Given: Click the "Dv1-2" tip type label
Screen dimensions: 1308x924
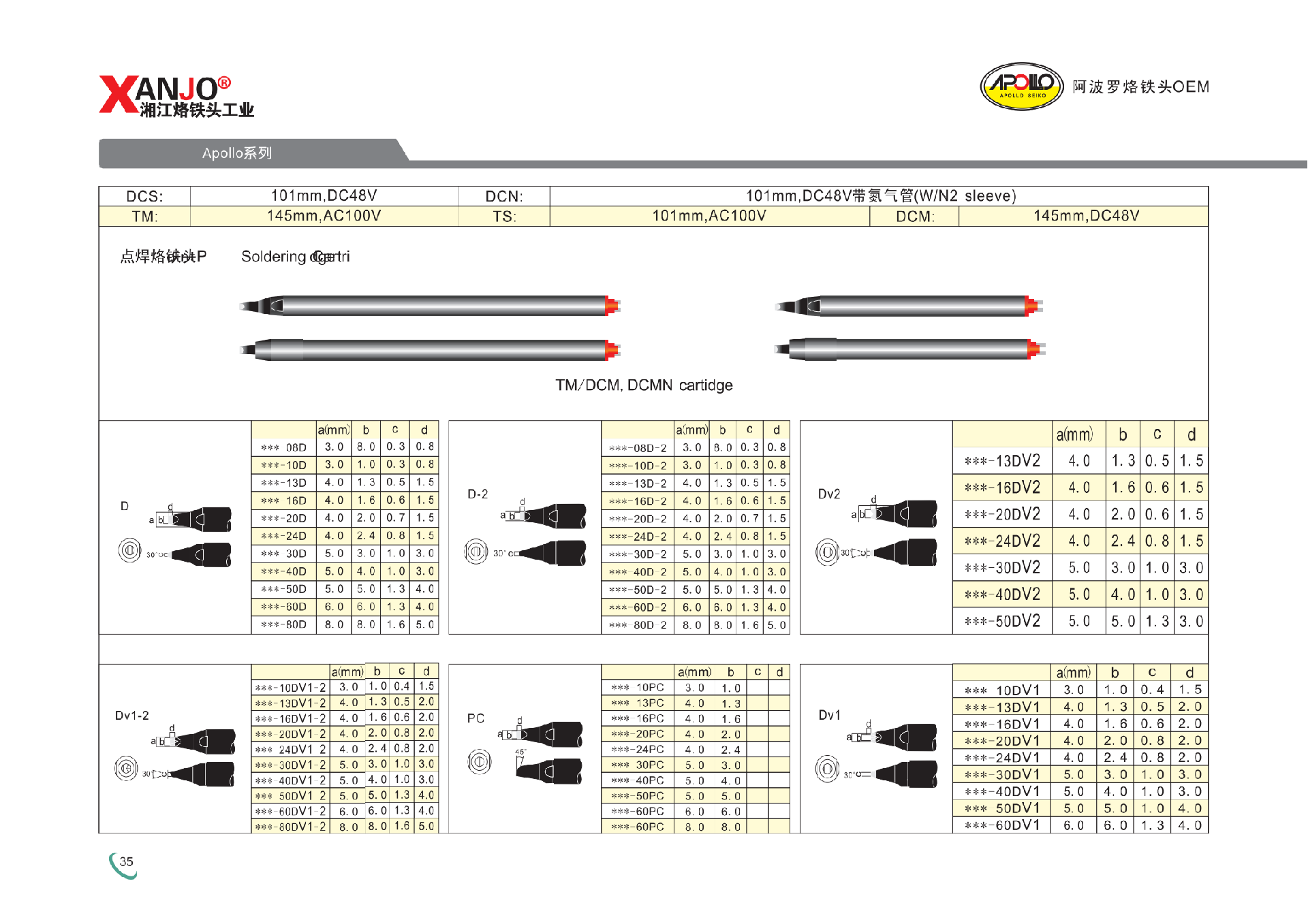Looking at the screenshot, I should coord(132,716).
